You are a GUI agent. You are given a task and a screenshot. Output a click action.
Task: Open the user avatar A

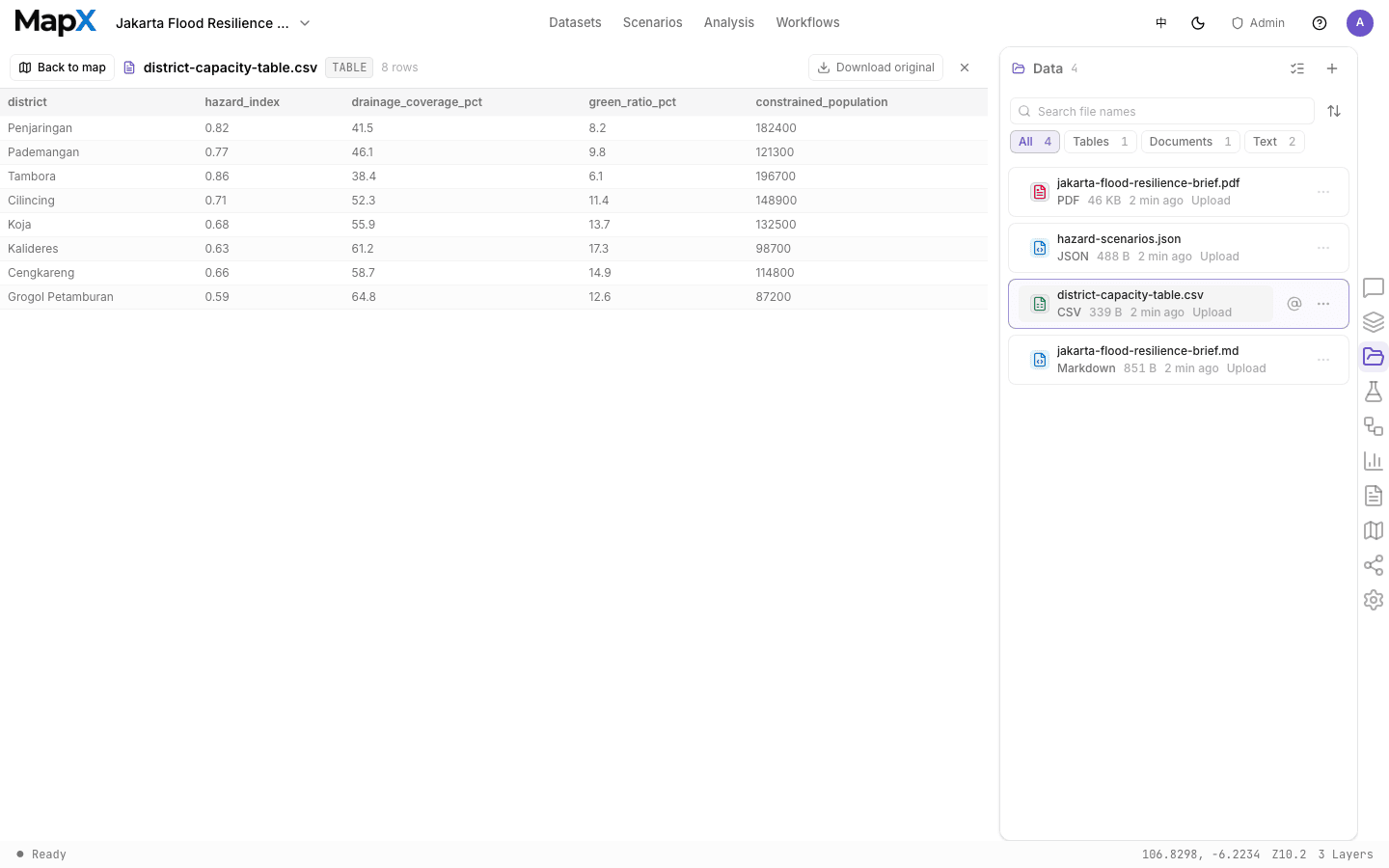coord(1360,23)
